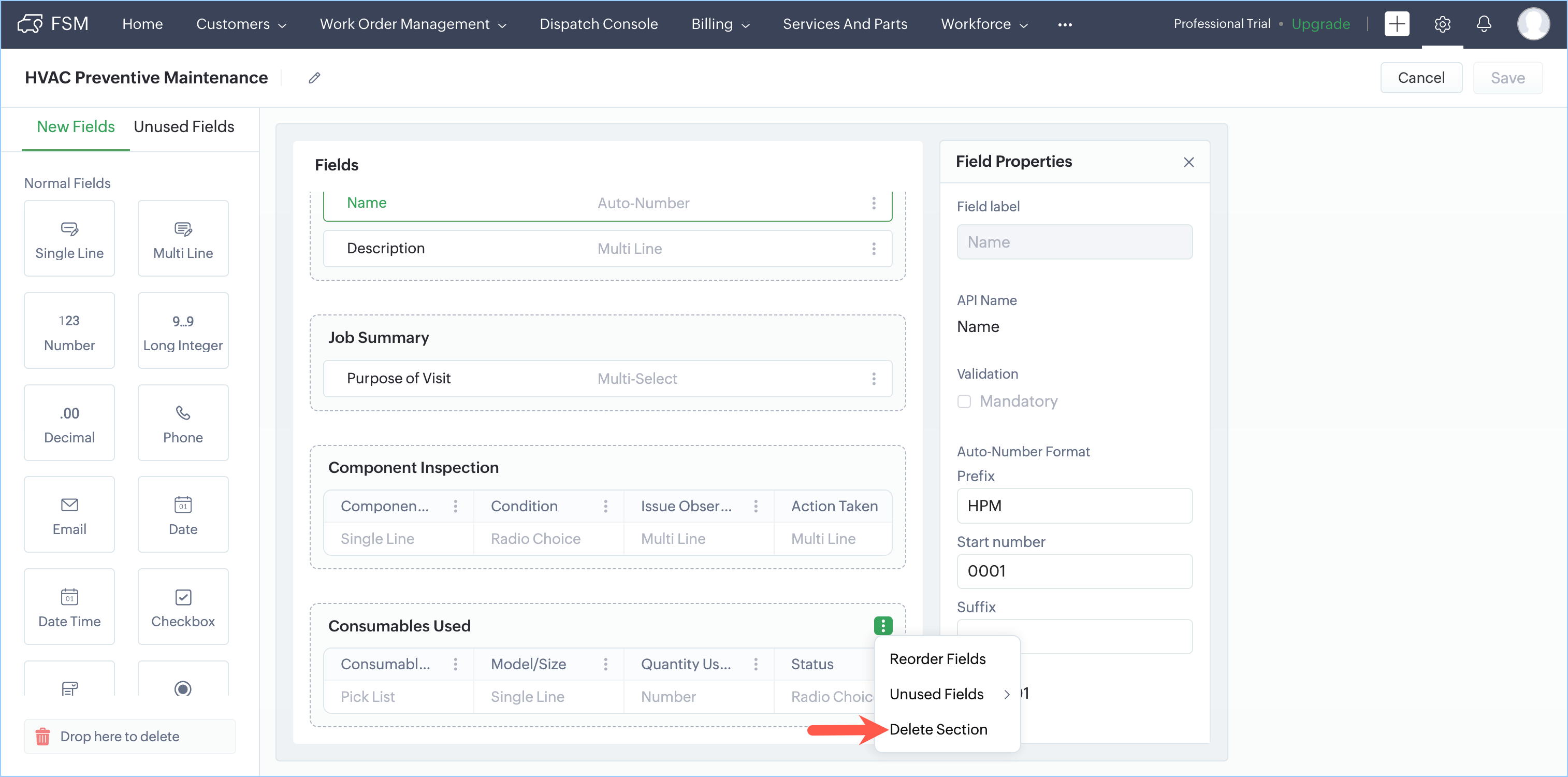Select the Checkbox field type tile

(183, 607)
